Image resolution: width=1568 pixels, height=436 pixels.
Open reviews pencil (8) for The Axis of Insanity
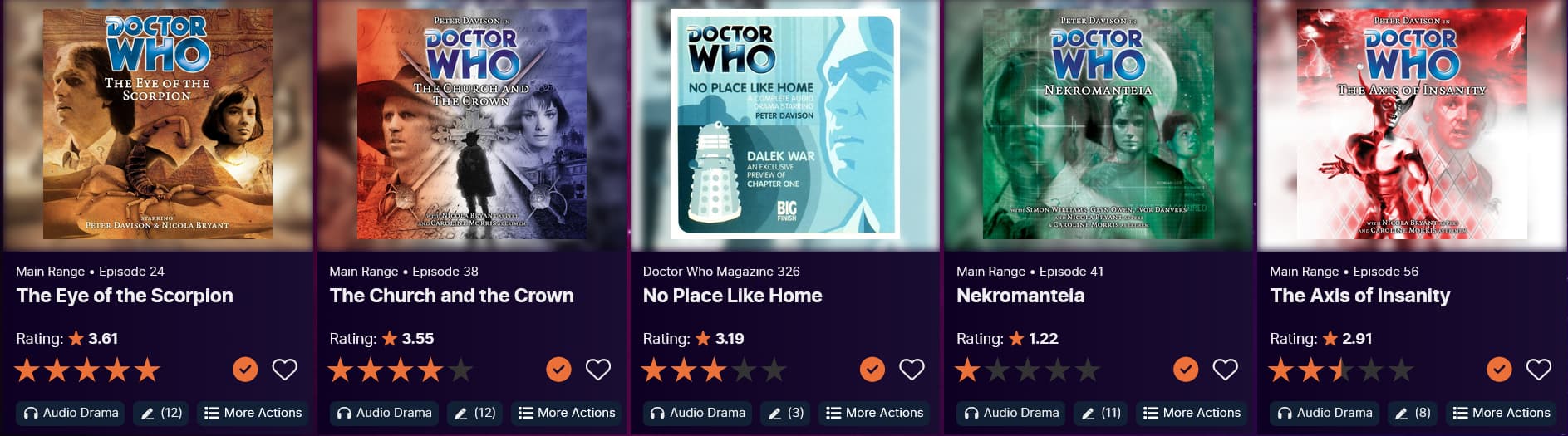pyautogui.click(x=1413, y=413)
